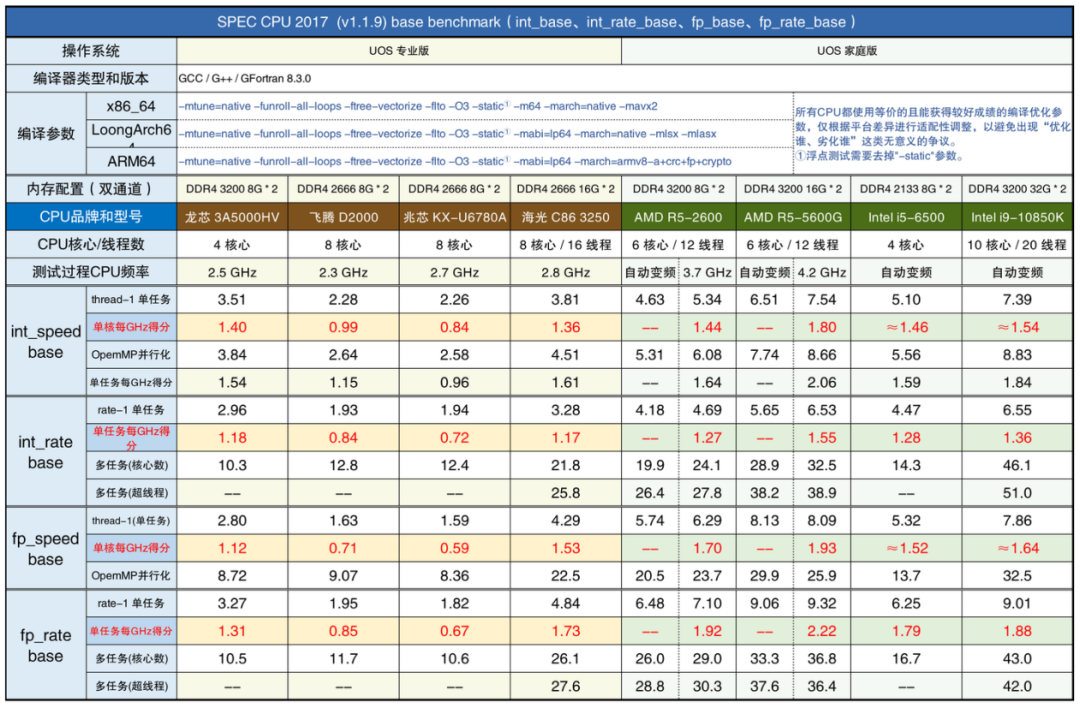Image resolution: width=1080 pixels, height=714 pixels.
Task: Select the flags line with armv8-a+crc+fp+crypto
Action: click(x=455, y=161)
